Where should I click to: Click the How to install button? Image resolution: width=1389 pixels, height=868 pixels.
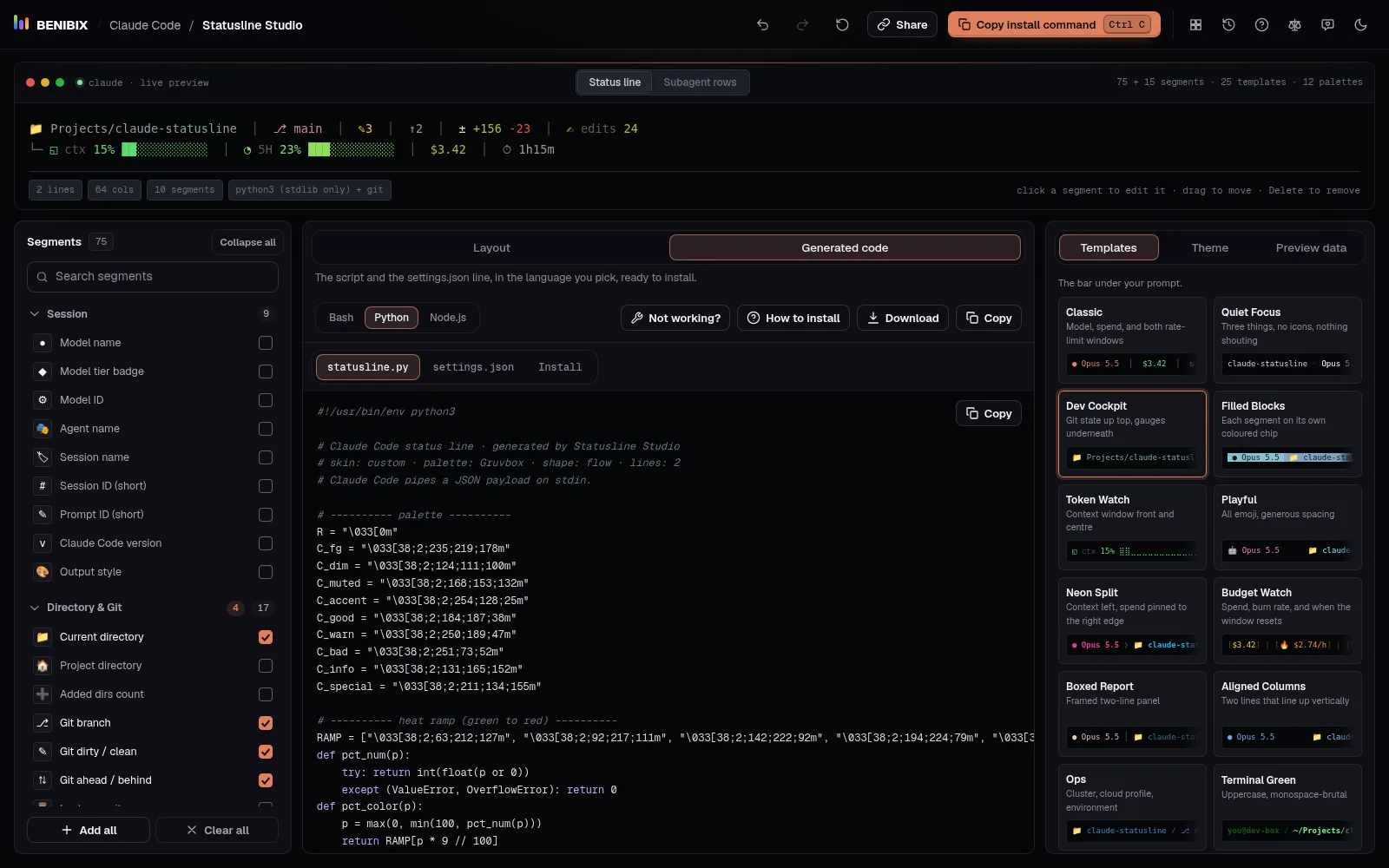pos(793,318)
